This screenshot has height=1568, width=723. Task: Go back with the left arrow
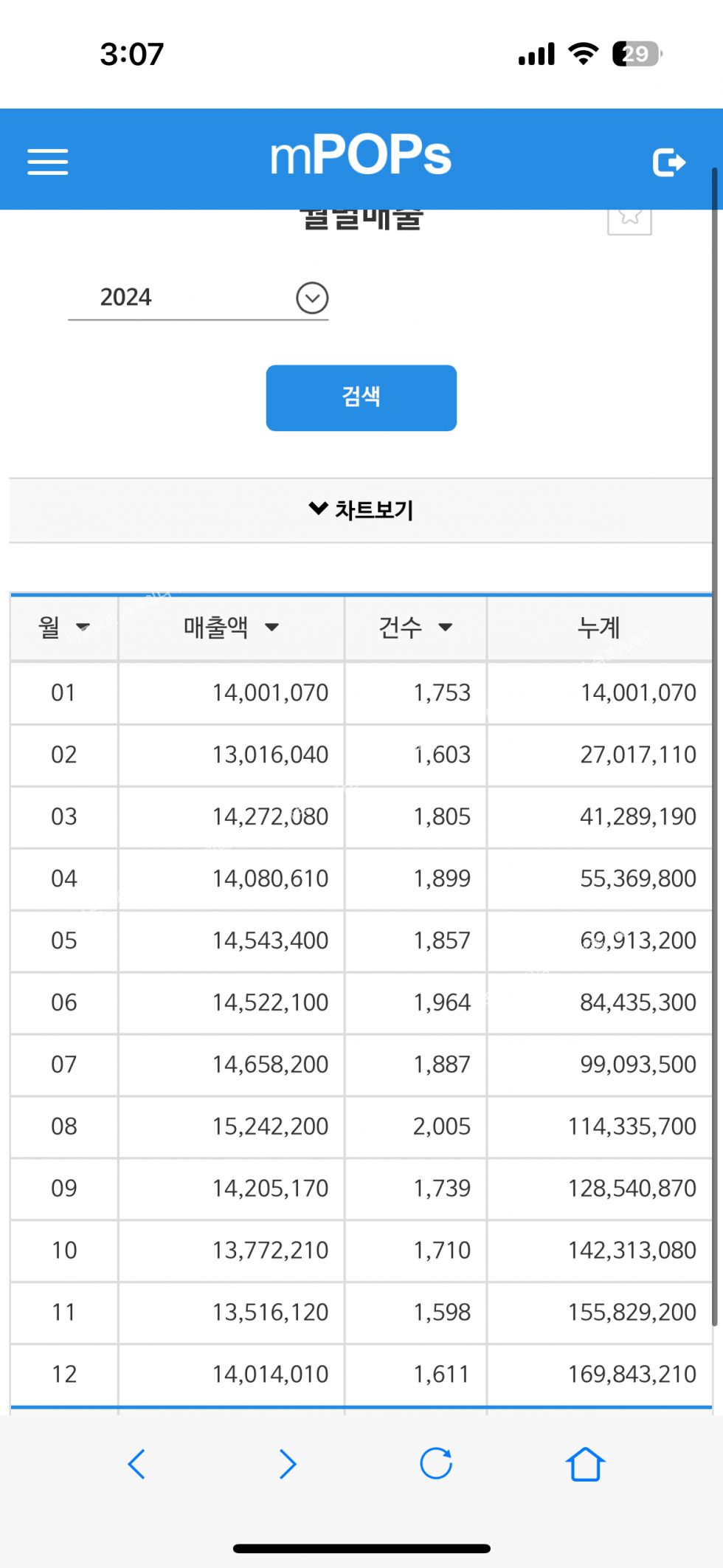(137, 1464)
